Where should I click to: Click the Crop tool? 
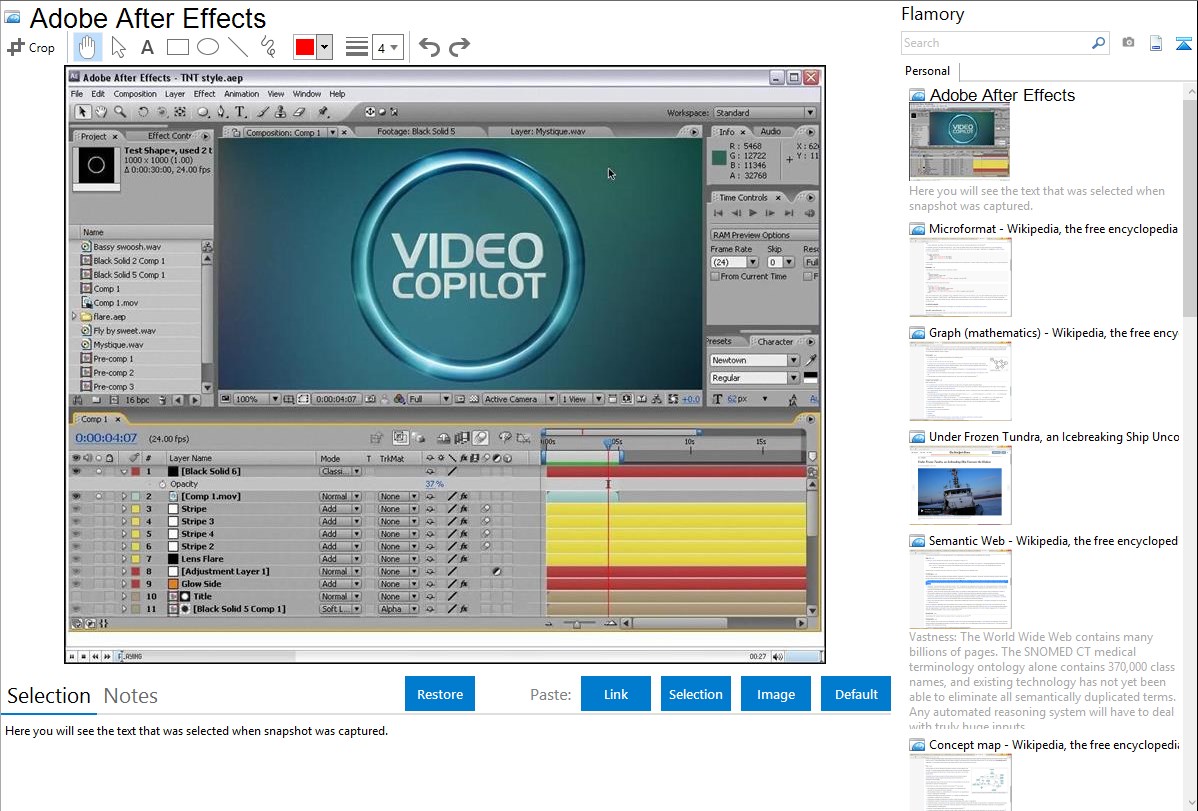click(31, 47)
